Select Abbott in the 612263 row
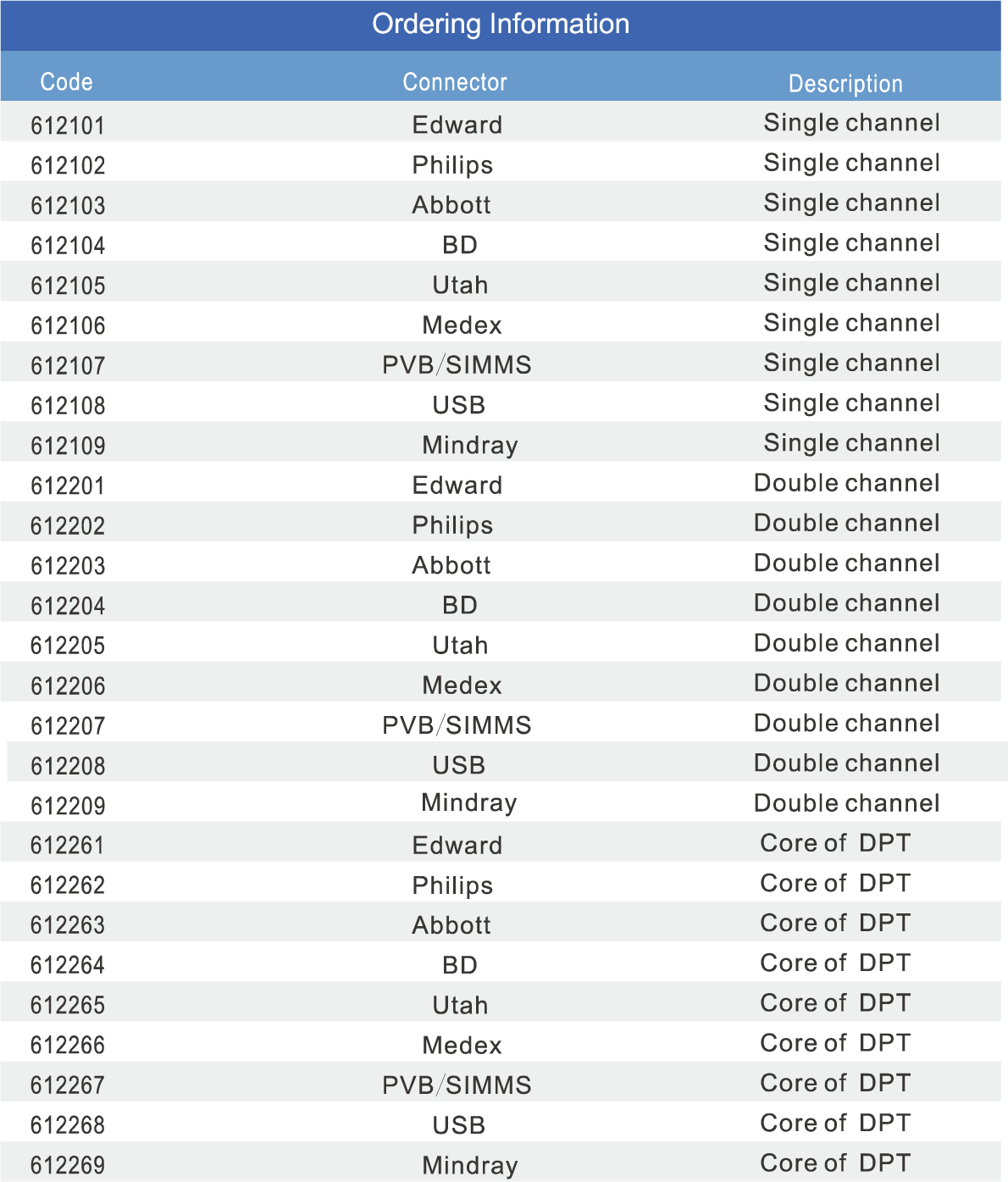The width and height of the screenshot is (1008, 1182). tap(451, 925)
